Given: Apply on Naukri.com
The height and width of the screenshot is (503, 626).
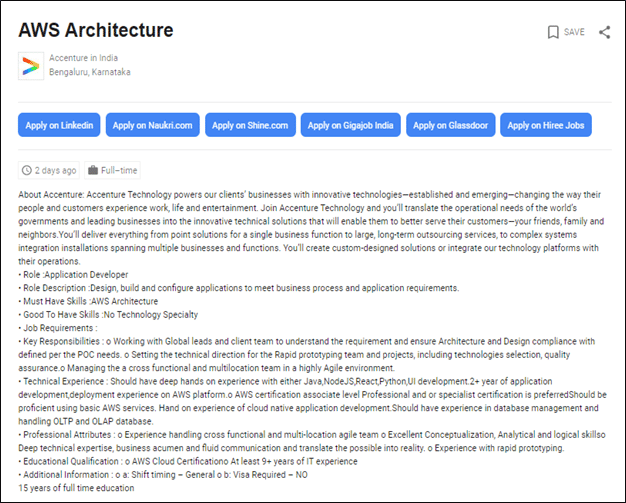Looking at the screenshot, I should [x=153, y=125].
